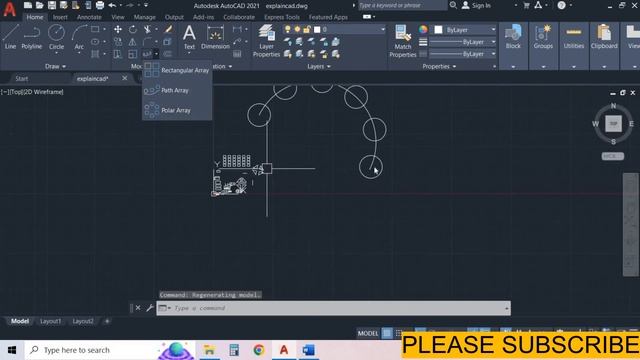Image resolution: width=640 pixels, height=360 pixels.
Task: Click the Match Properties tool
Action: tap(402, 41)
